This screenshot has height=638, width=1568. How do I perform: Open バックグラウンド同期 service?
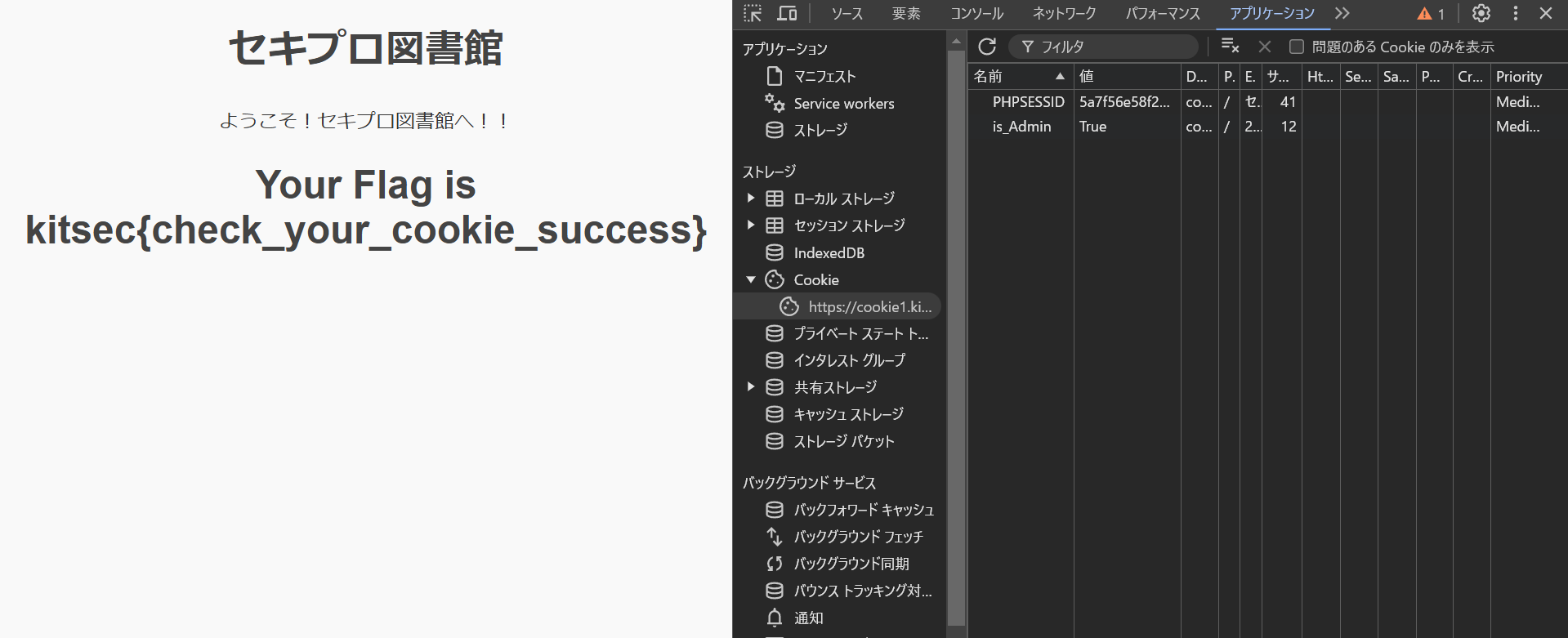pos(851,564)
